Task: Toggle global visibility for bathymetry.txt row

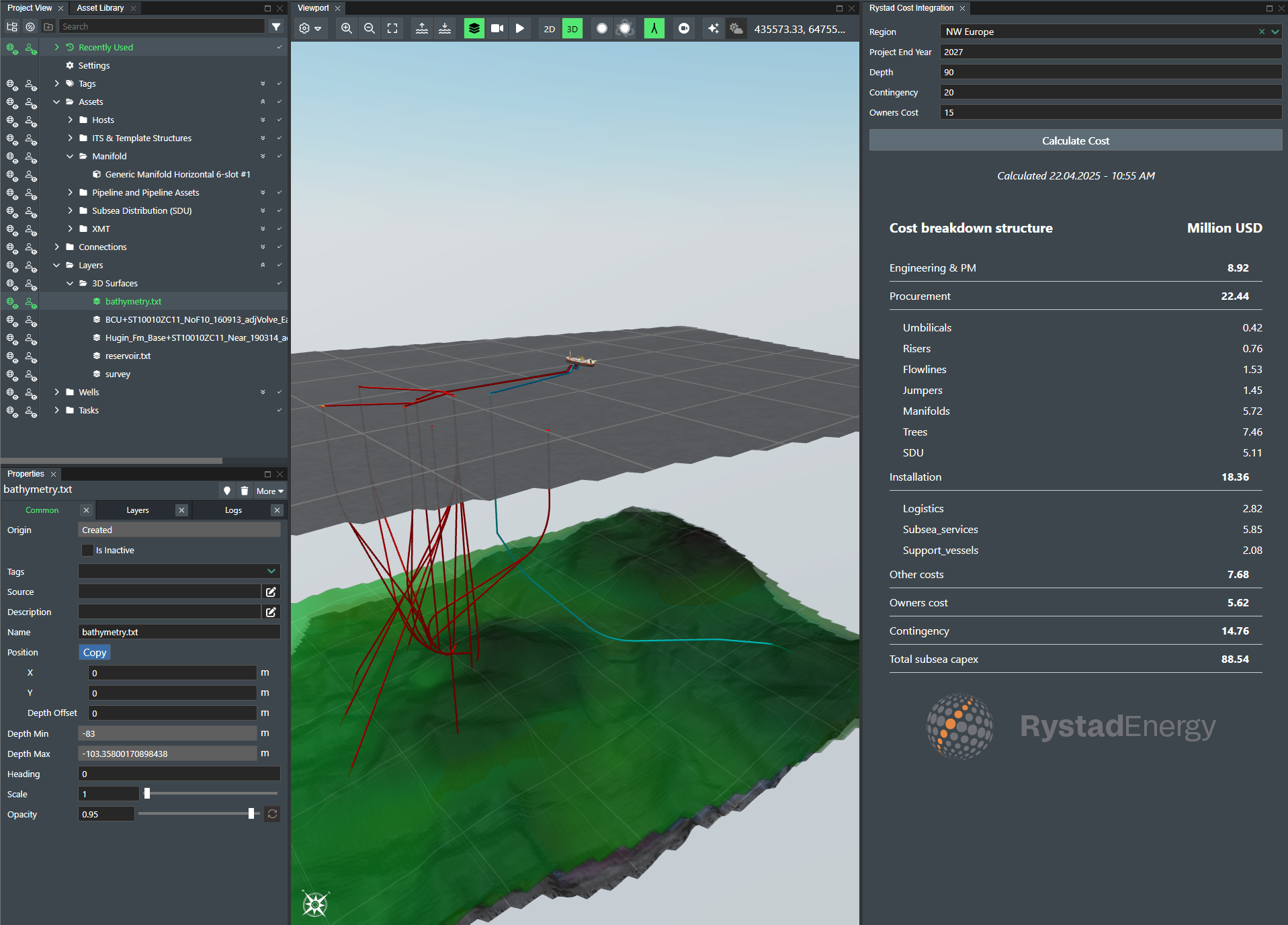Action: (x=12, y=302)
